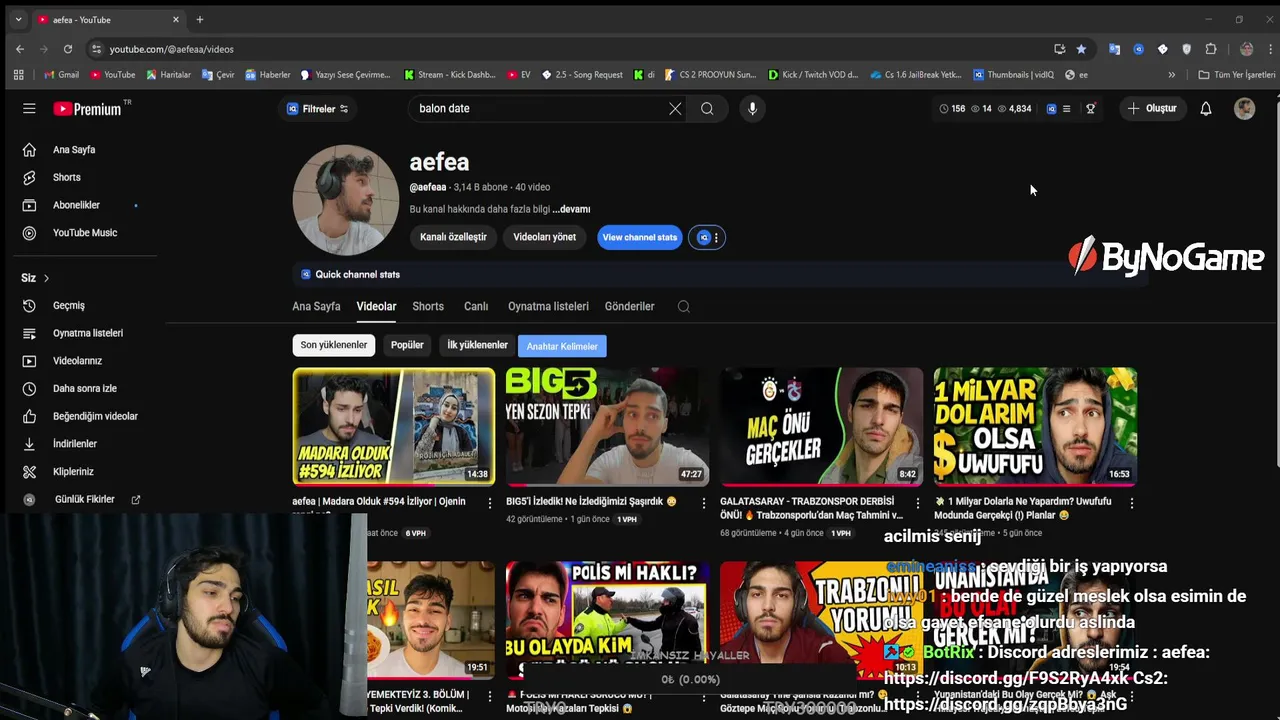
Task: Select the Son yüklenenler sort chip
Action: pos(334,345)
